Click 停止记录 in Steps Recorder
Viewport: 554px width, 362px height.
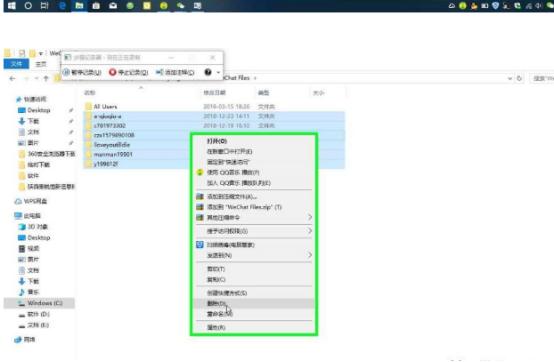click(129, 72)
